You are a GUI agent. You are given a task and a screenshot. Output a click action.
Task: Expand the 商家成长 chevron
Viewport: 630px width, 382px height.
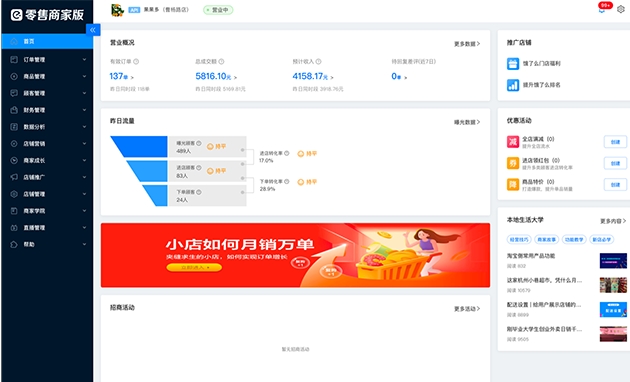tap(84, 160)
